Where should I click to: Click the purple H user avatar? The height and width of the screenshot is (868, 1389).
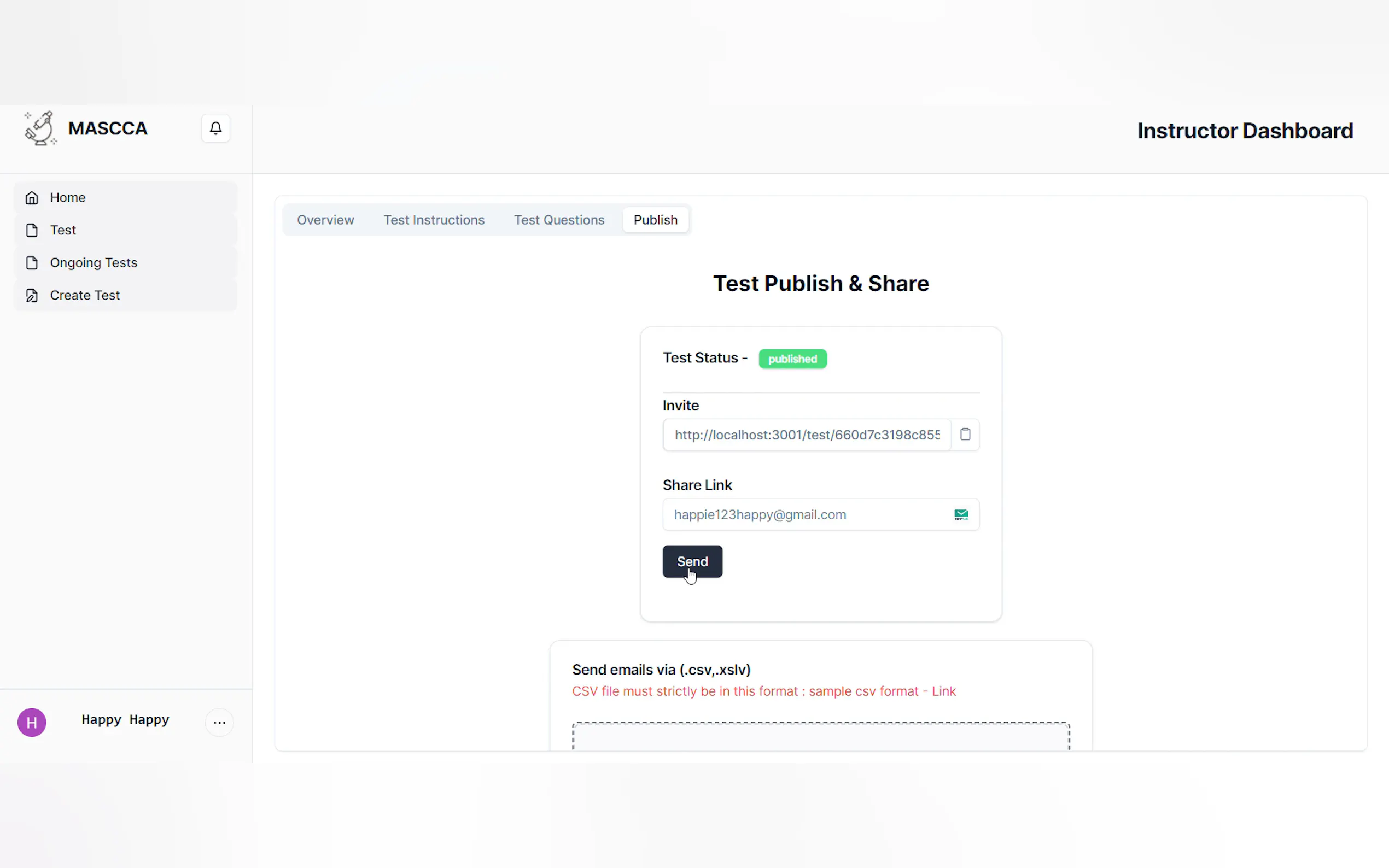32,722
